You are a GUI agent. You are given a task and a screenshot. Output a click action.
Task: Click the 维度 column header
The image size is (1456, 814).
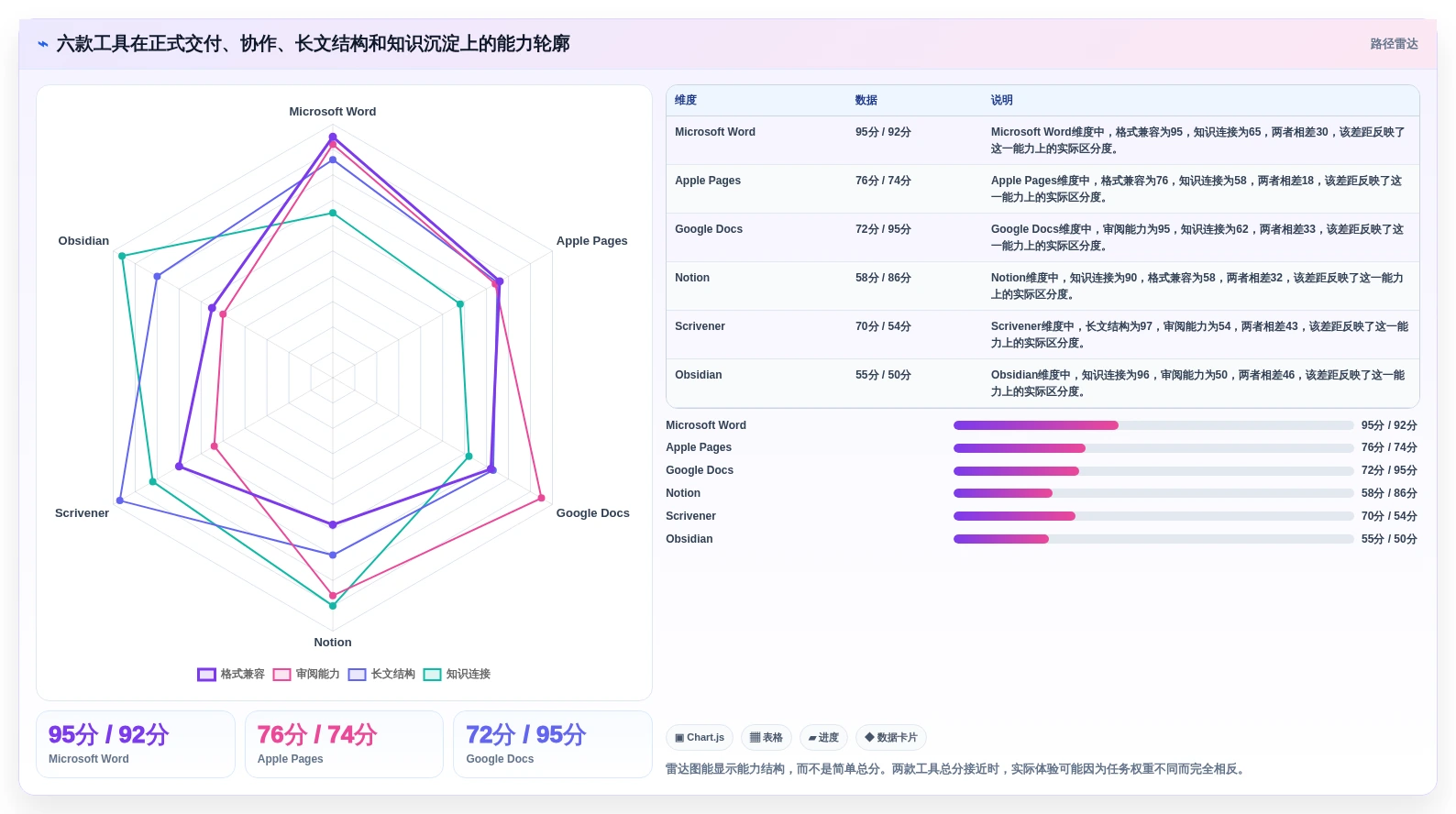click(686, 100)
